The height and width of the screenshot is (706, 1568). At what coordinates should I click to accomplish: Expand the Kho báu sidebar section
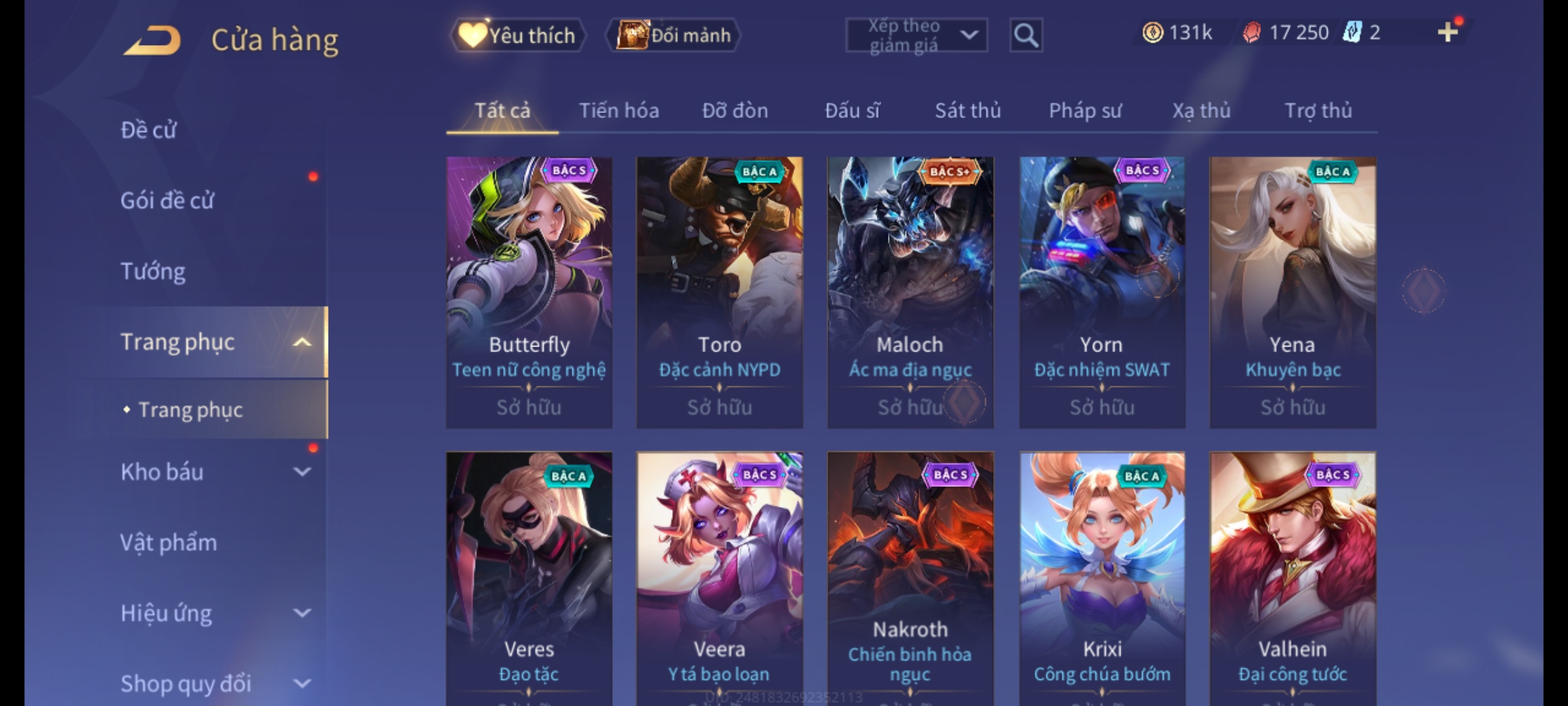coord(302,471)
